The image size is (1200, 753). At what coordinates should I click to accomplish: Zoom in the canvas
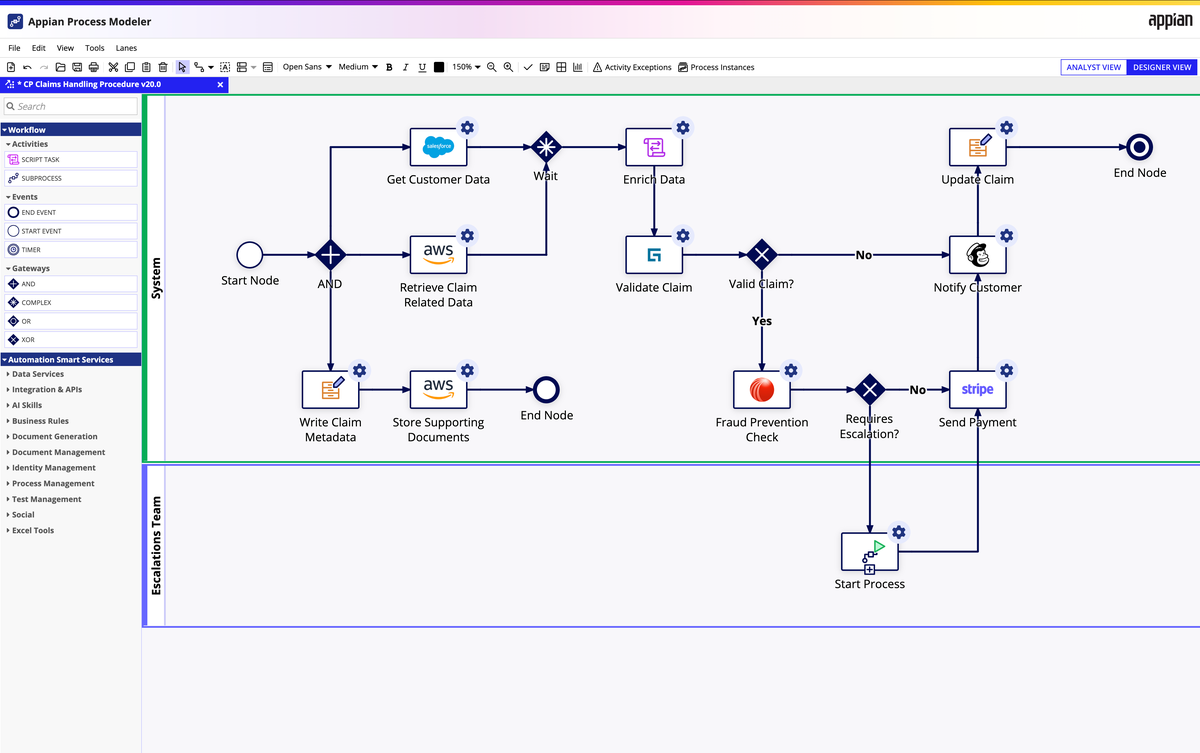pyautogui.click(x=508, y=67)
